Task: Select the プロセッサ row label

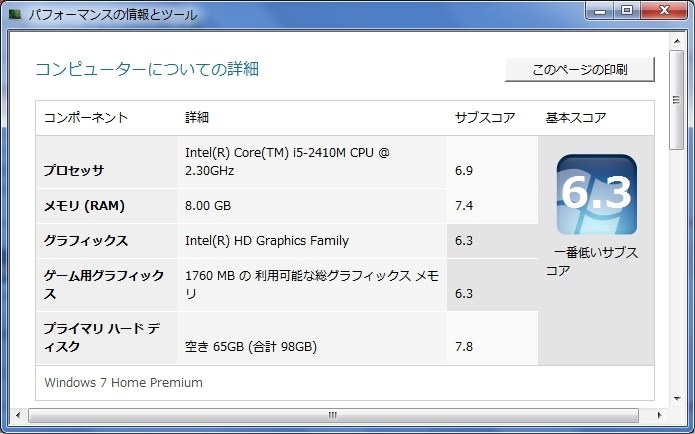Action: 74,170
